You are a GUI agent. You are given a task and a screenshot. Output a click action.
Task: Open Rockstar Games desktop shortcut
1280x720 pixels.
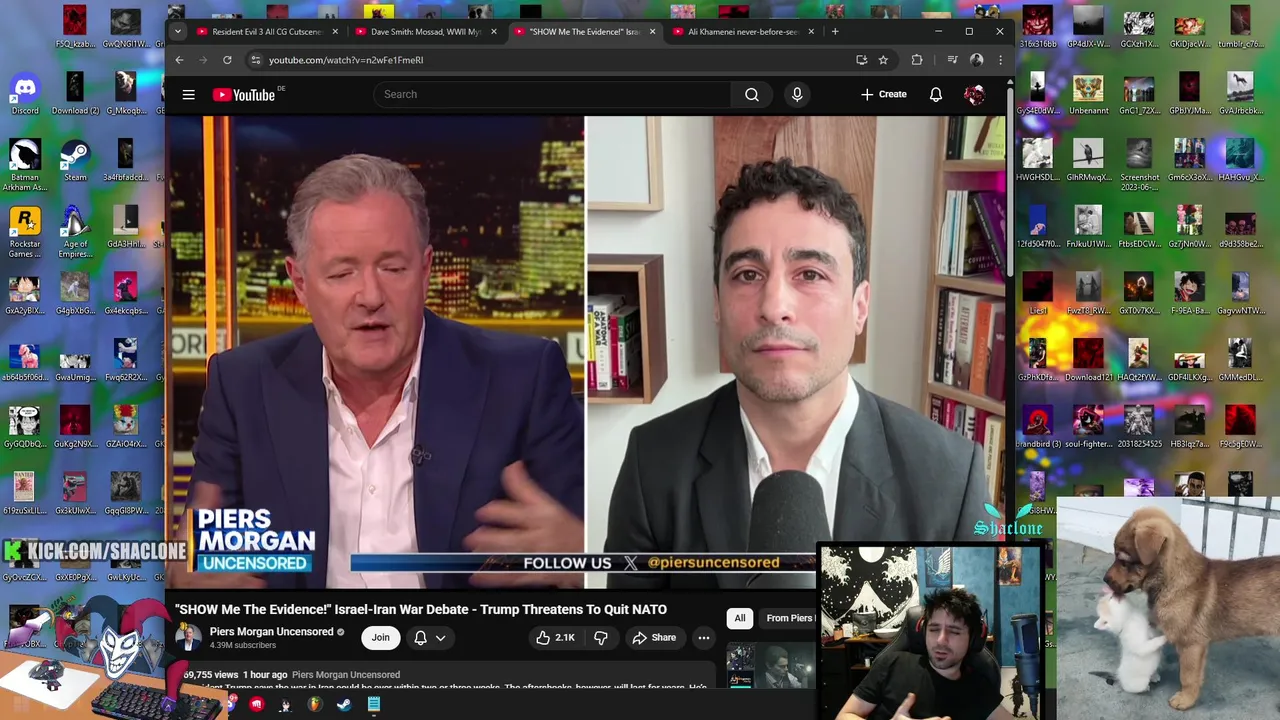(25, 232)
